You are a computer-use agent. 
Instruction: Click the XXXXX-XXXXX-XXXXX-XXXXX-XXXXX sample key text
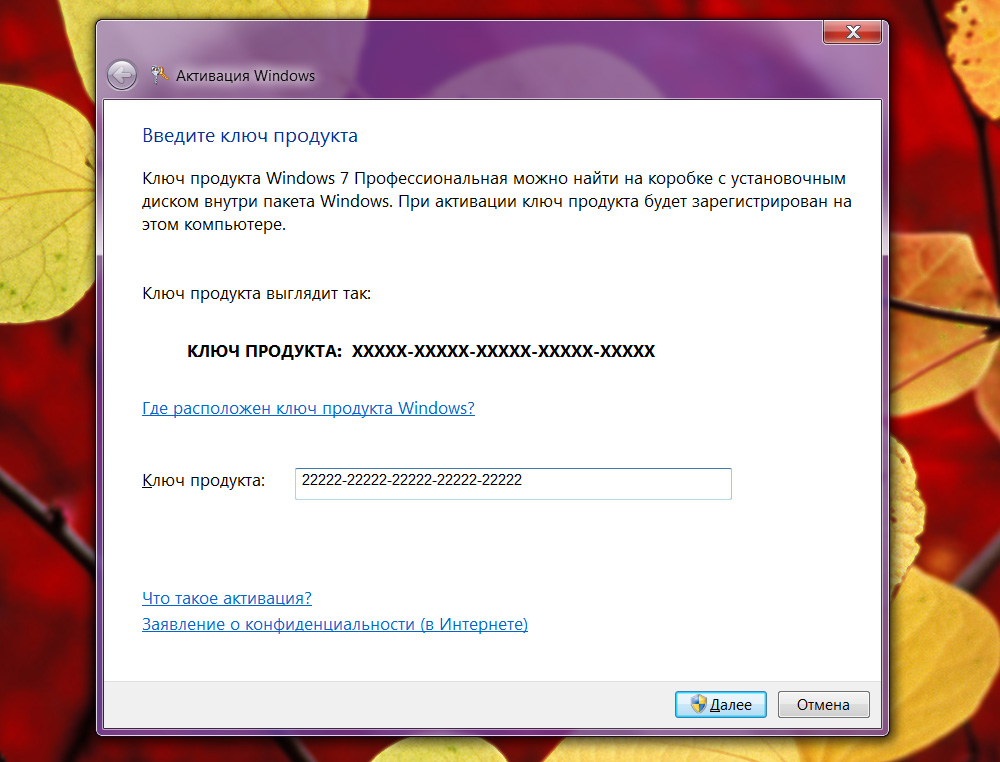(x=503, y=351)
